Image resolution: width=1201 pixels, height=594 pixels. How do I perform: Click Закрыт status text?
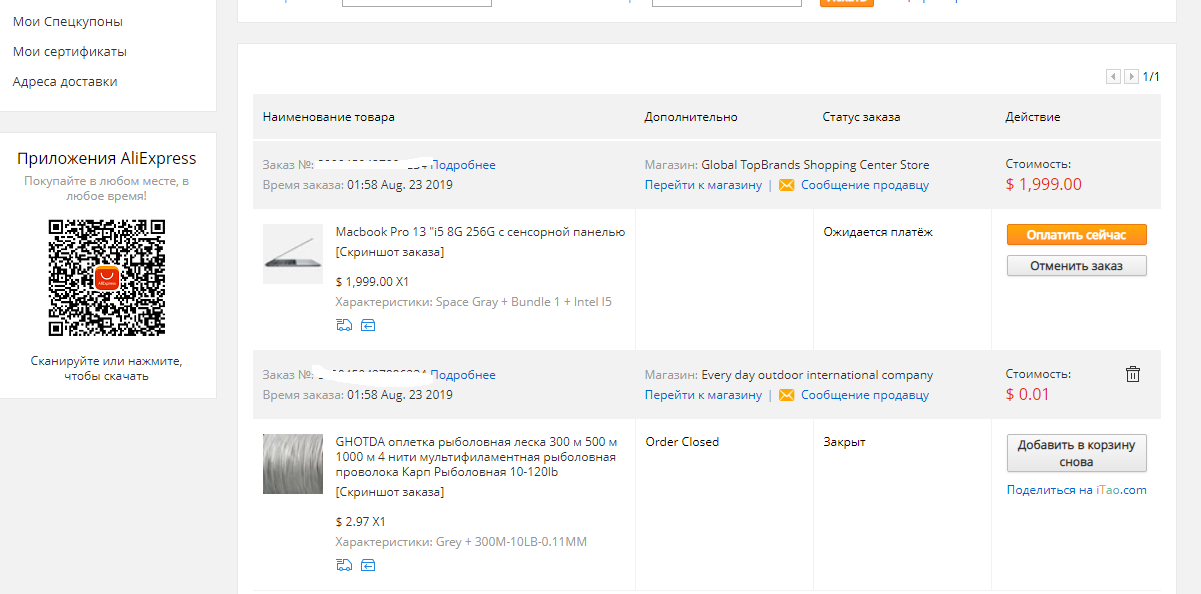click(x=845, y=442)
